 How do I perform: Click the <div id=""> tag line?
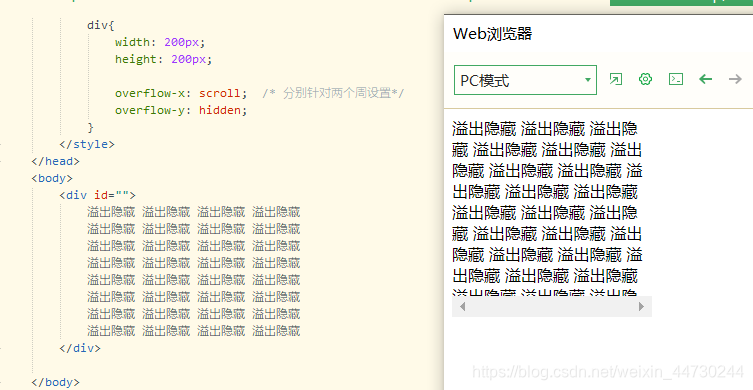[97, 195]
